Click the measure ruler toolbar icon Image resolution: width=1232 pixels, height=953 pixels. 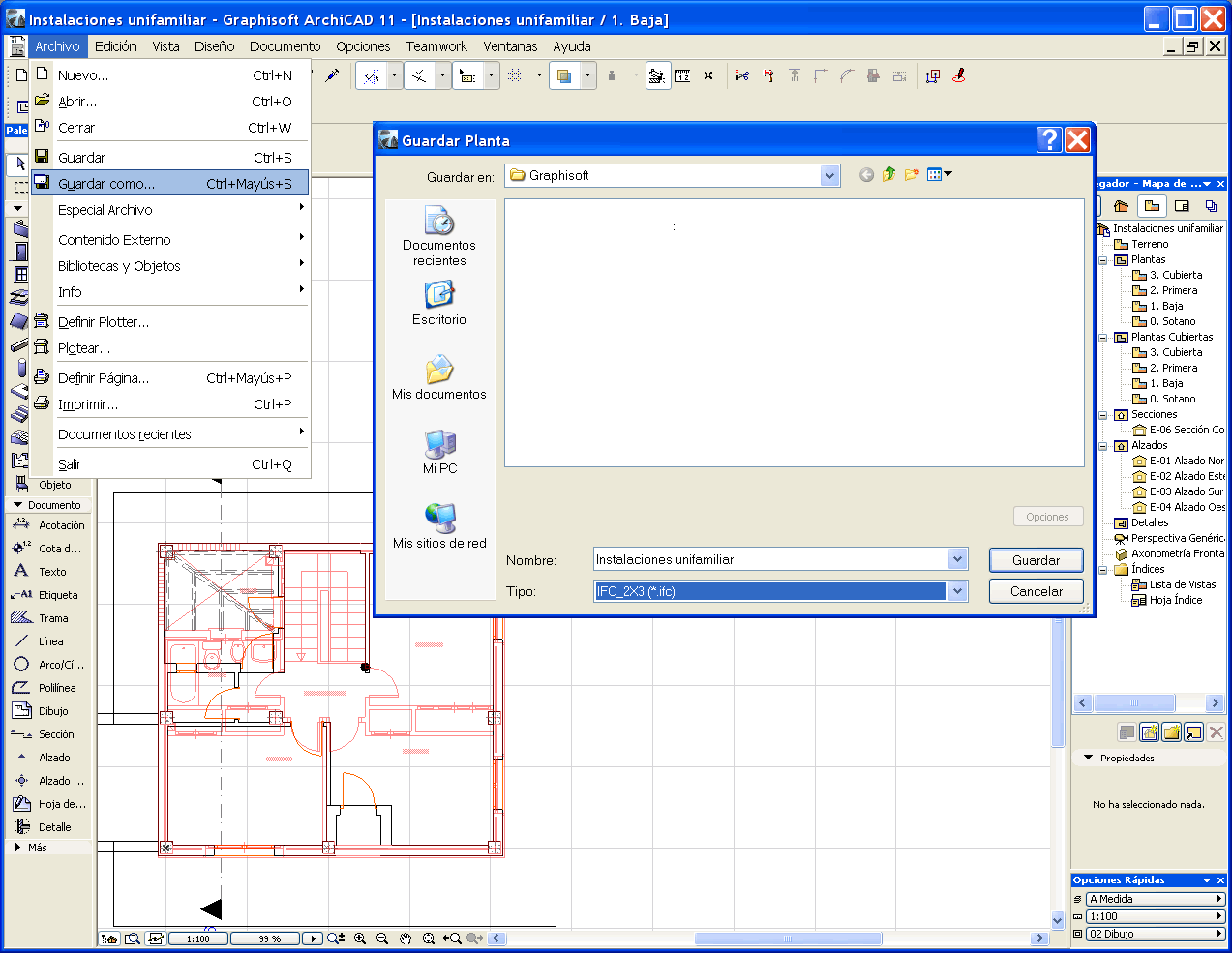point(682,75)
